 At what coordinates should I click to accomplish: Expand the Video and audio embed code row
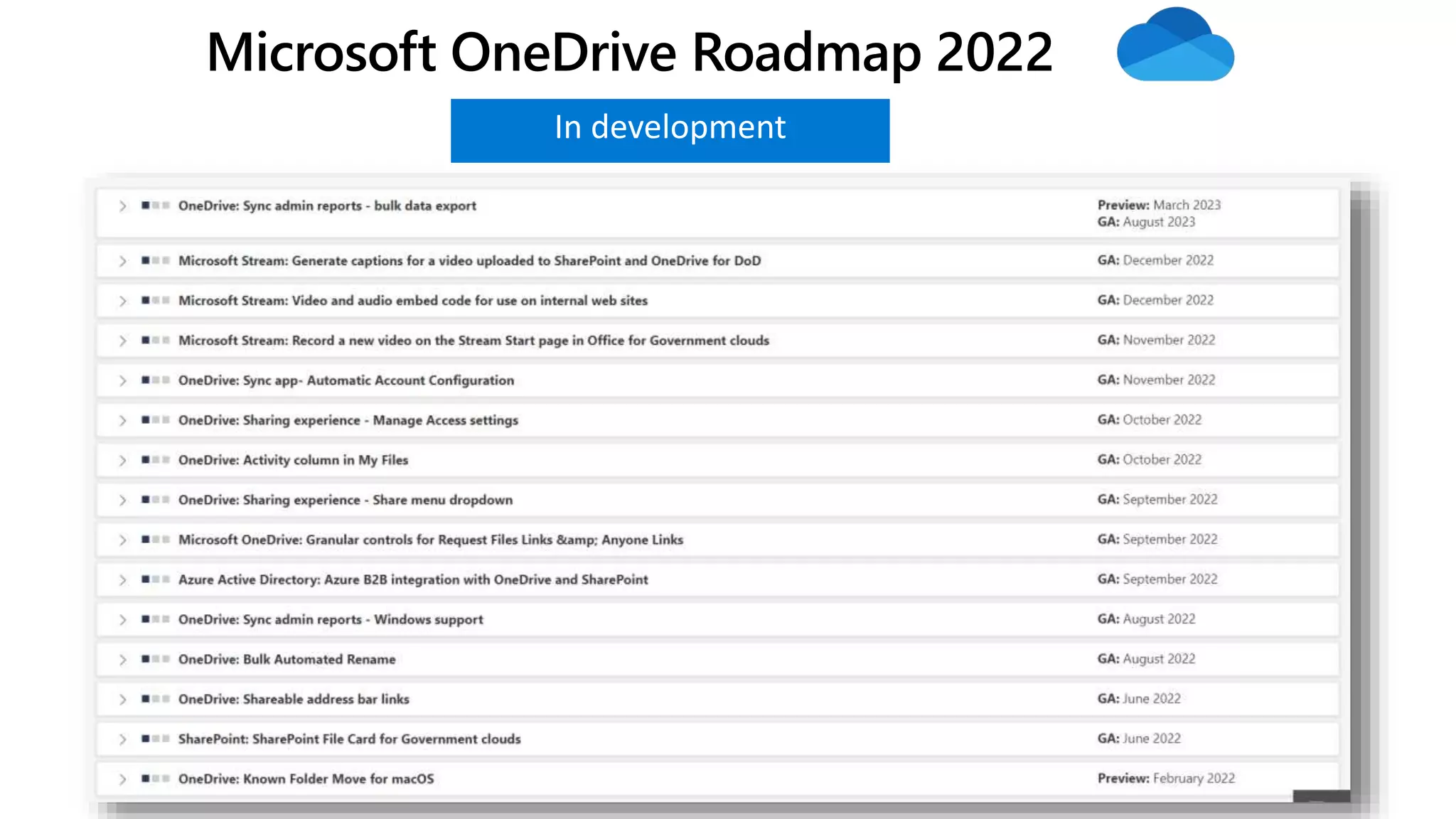pos(122,301)
